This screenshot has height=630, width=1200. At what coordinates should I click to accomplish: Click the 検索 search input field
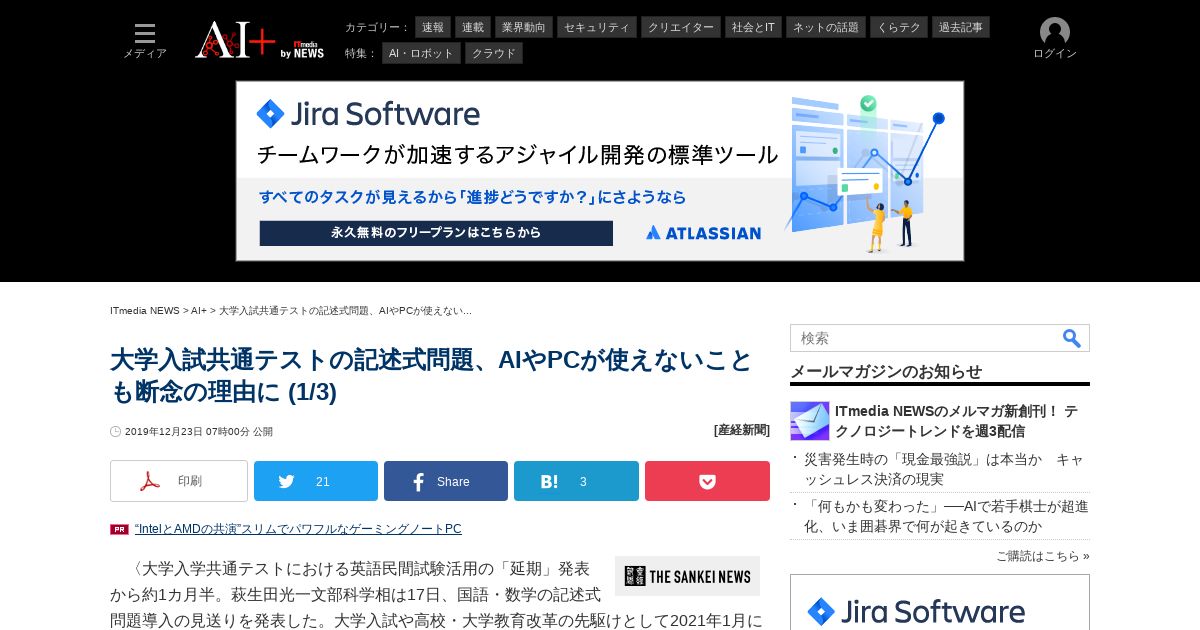click(x=925, y=338)
